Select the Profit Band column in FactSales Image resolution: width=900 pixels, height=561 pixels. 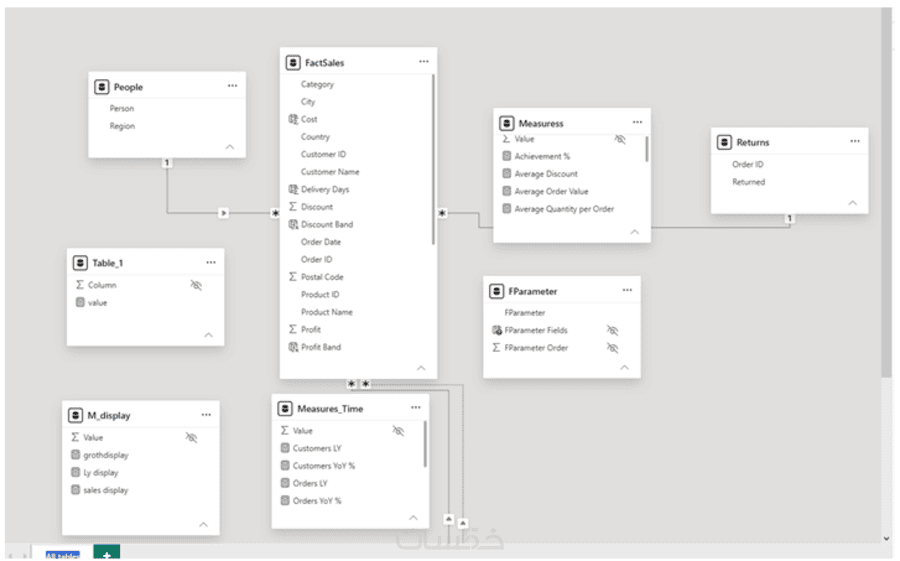[x=321, y=347]
